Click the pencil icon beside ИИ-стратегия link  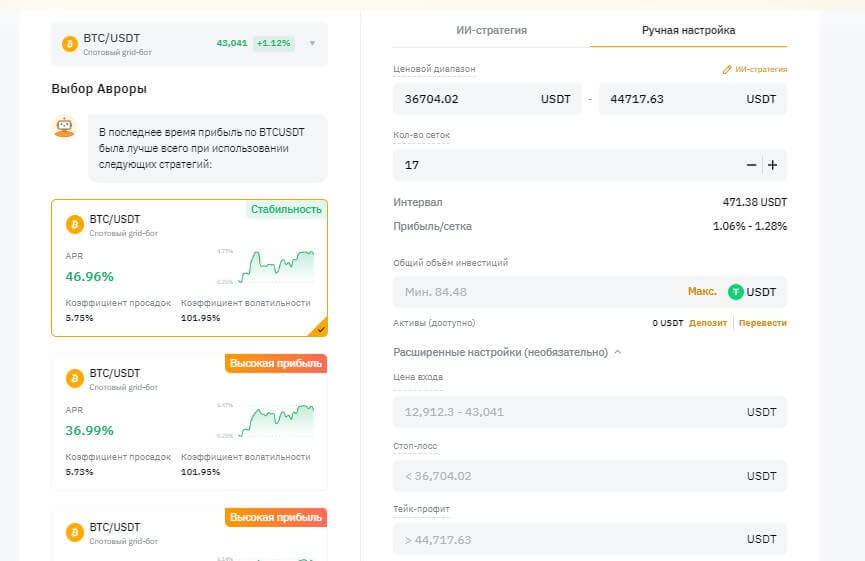[x=727, y=70]
